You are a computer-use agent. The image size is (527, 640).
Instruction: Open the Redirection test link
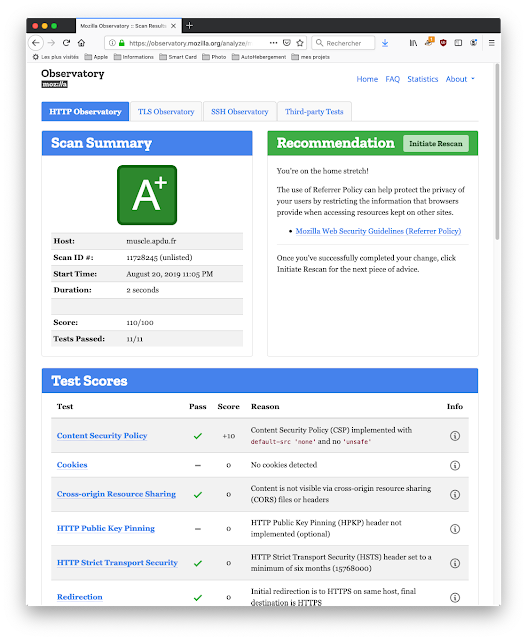80,597
